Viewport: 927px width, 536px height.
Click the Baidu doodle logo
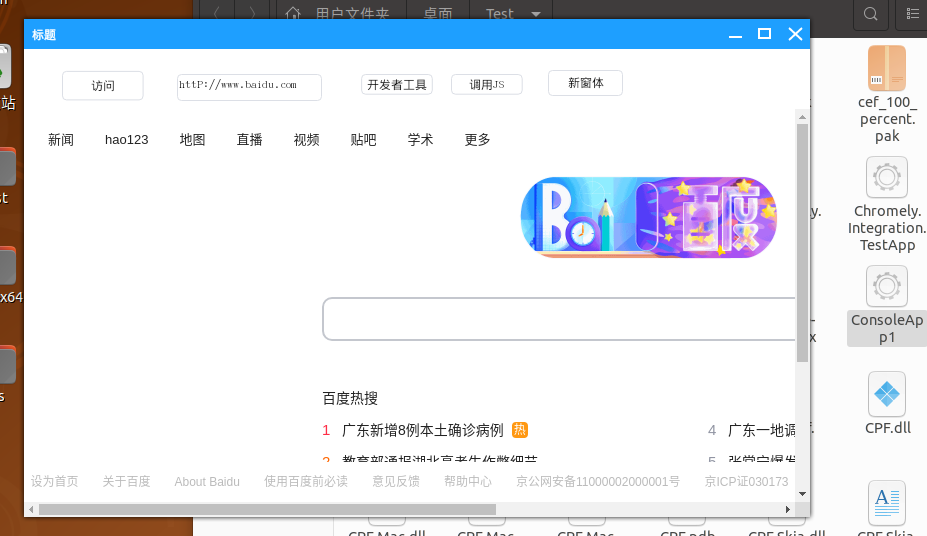point(648,218)
